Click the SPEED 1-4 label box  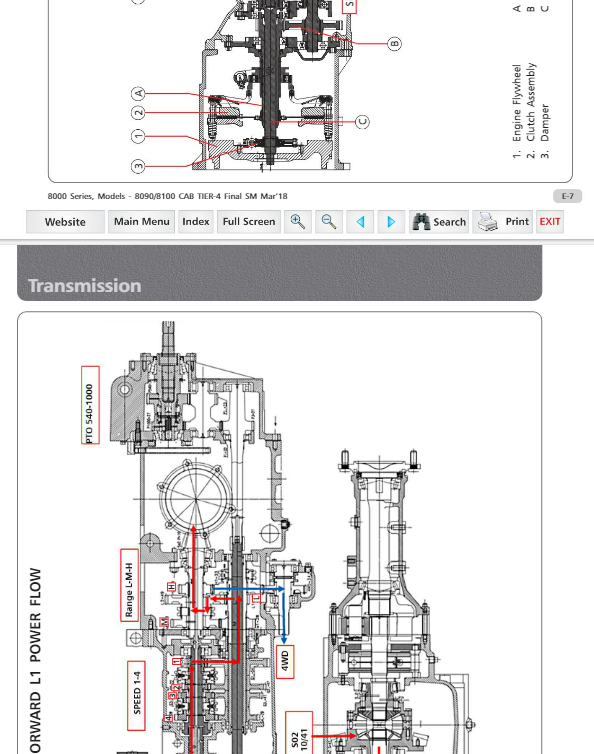pyautogui.click(x=137, y=696)
